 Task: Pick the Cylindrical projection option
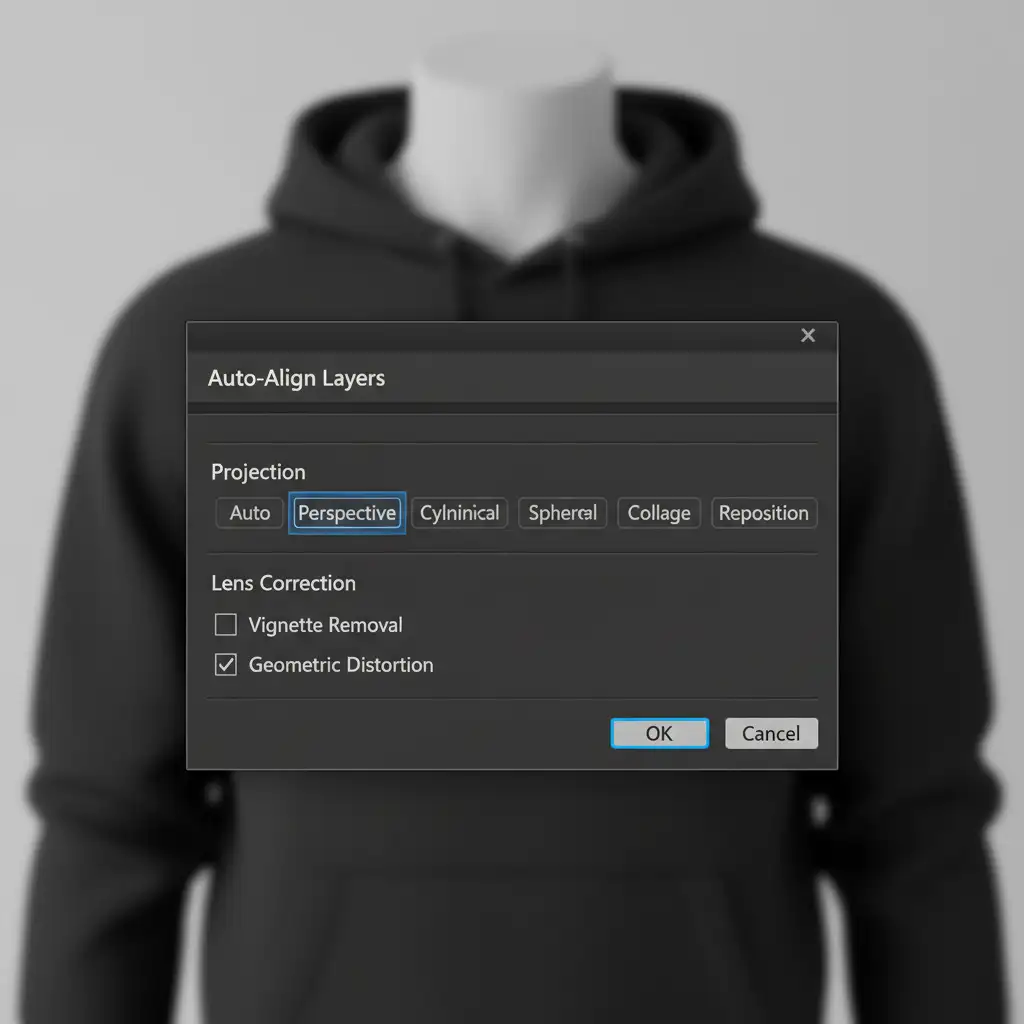click(460, 513)
